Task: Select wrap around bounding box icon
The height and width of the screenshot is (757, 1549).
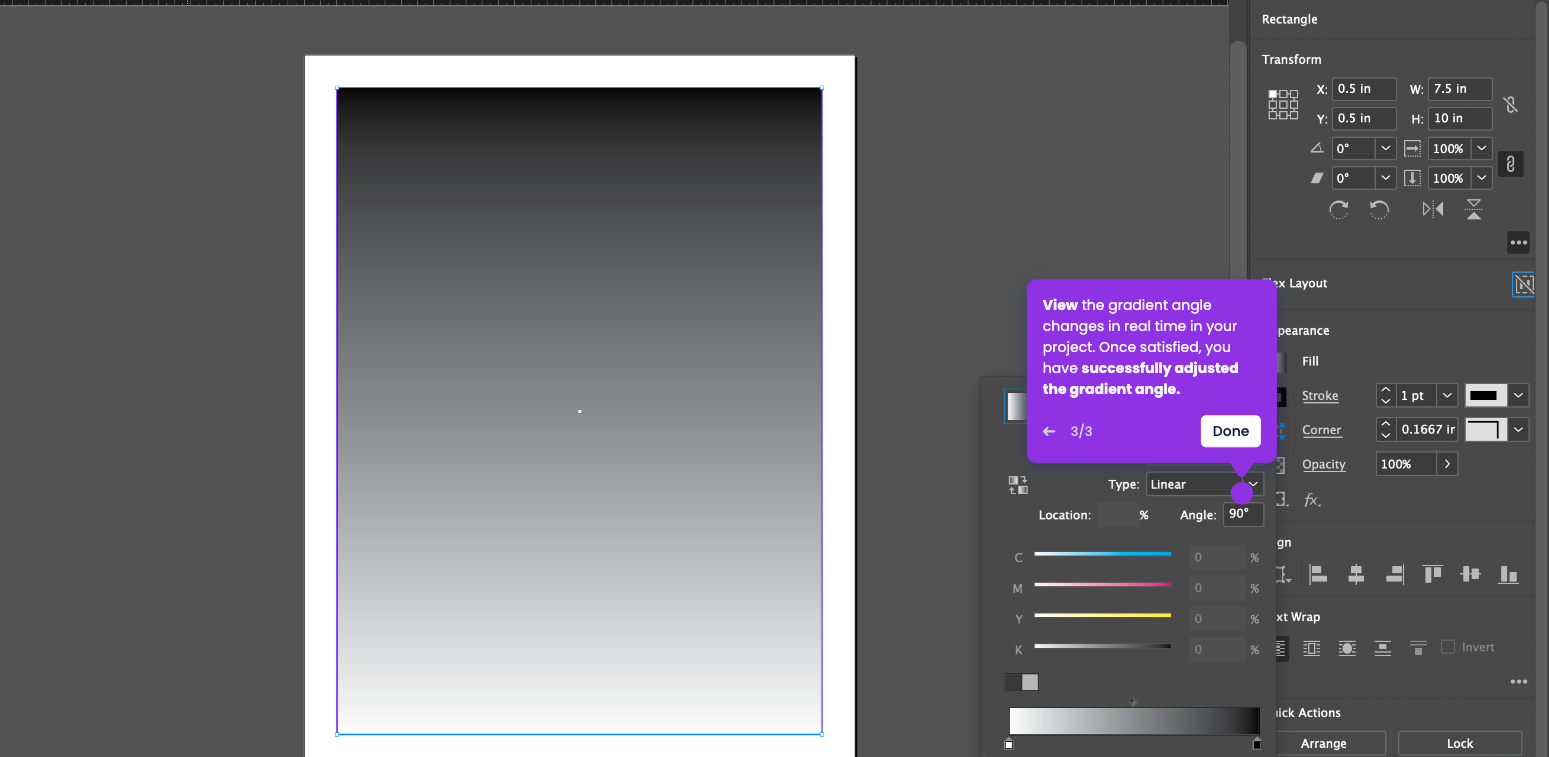Action: click(x=1312, y=648)
